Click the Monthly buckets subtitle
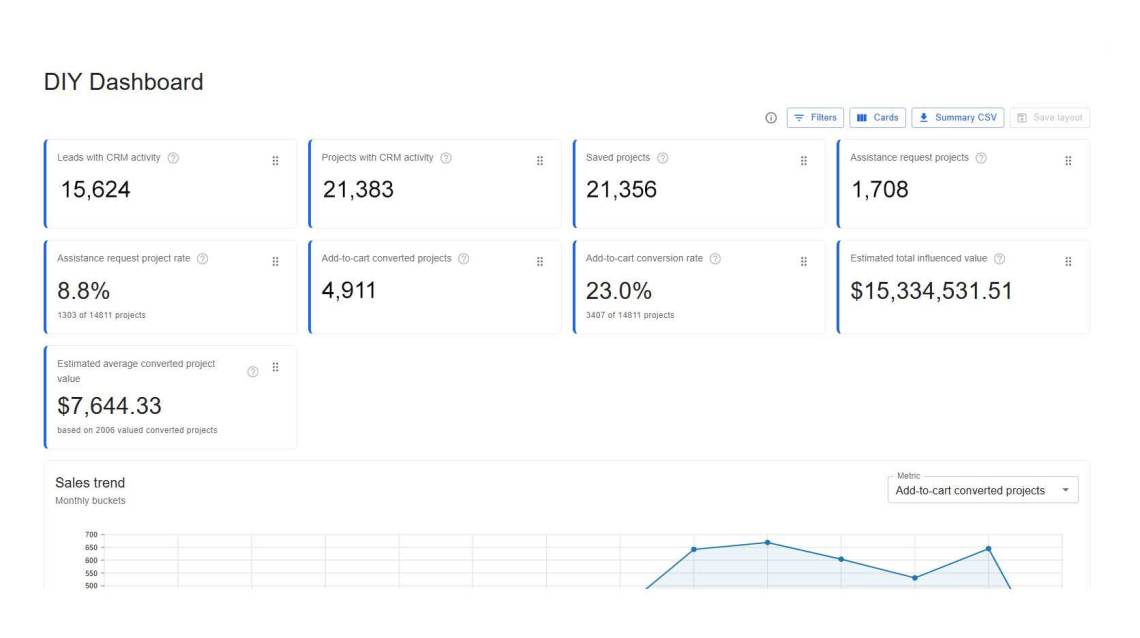Viewport: 1140px width, 638px height. pyautogui.click(x=90, y=501)
